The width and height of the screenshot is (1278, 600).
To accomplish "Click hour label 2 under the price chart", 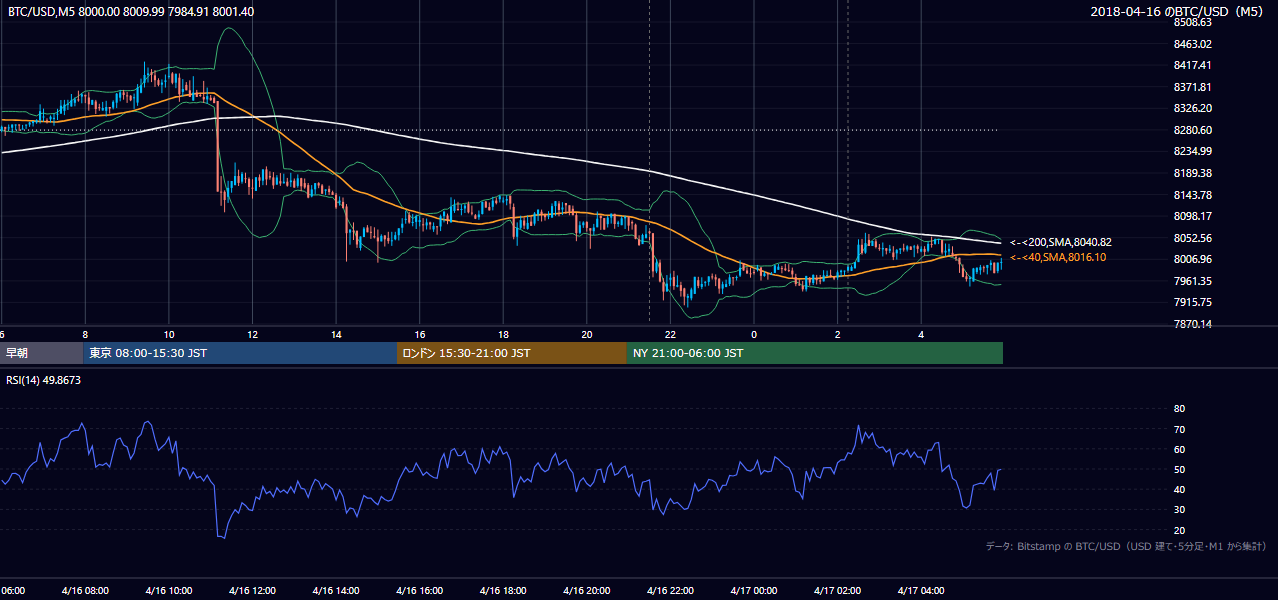I will [x=838, y=334].
